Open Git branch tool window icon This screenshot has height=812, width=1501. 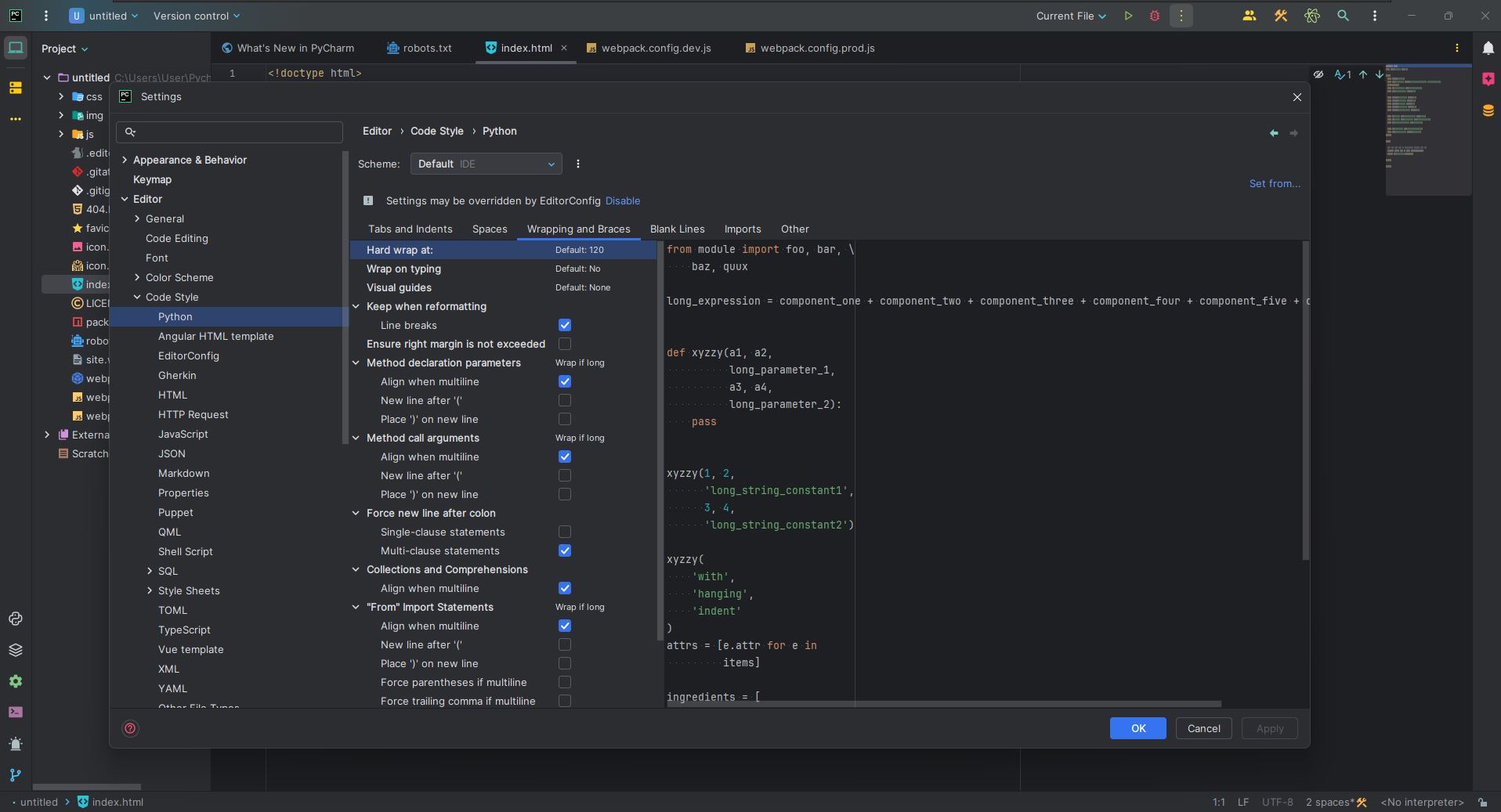15,775
